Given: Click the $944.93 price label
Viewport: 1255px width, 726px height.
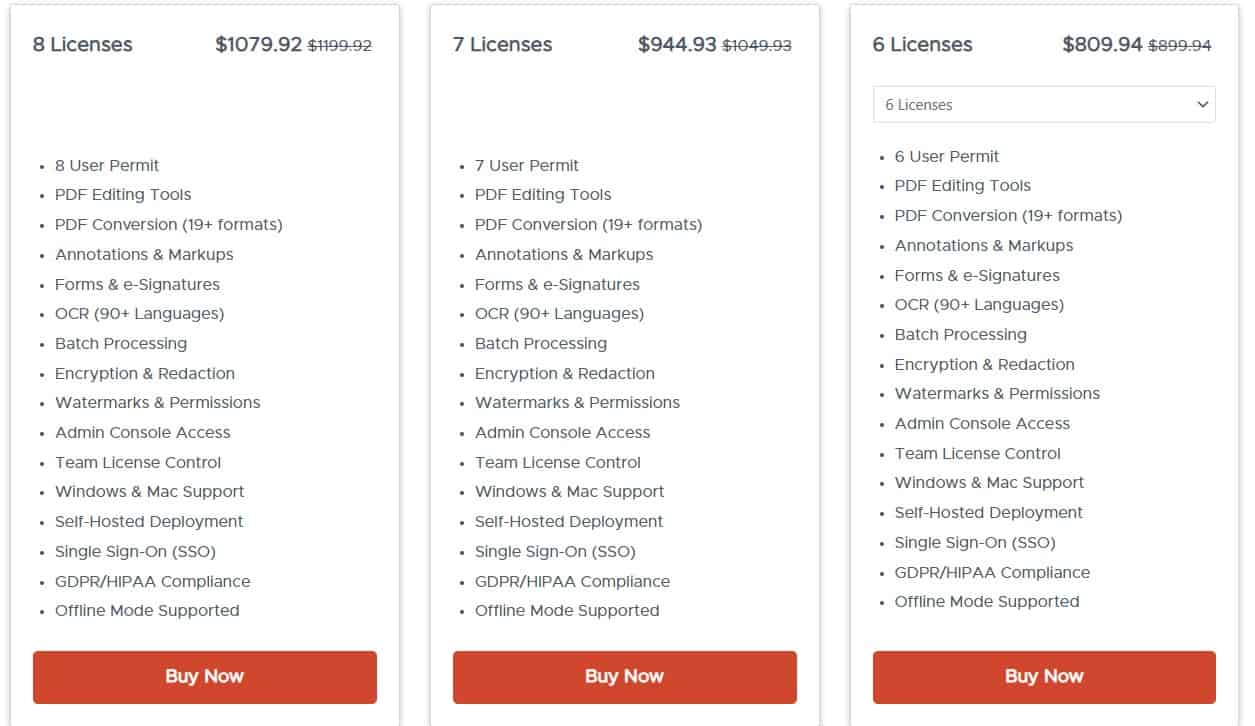Looking at the screenshot, I should pos(677,44).
